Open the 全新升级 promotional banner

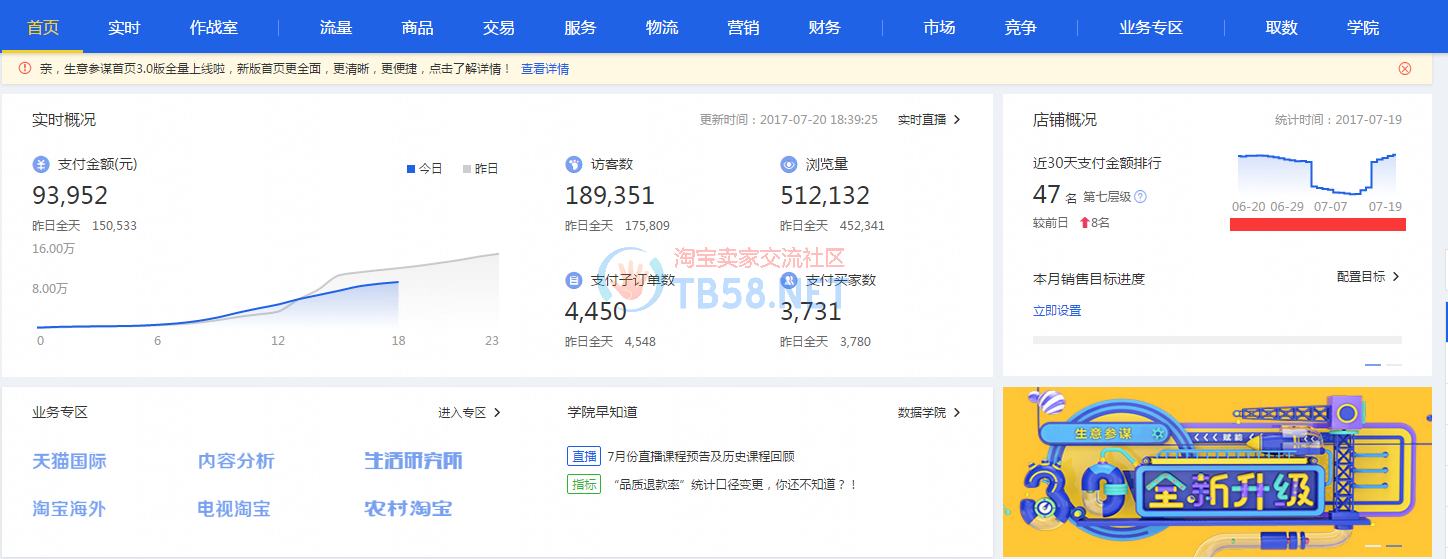tap(1217, 472)
